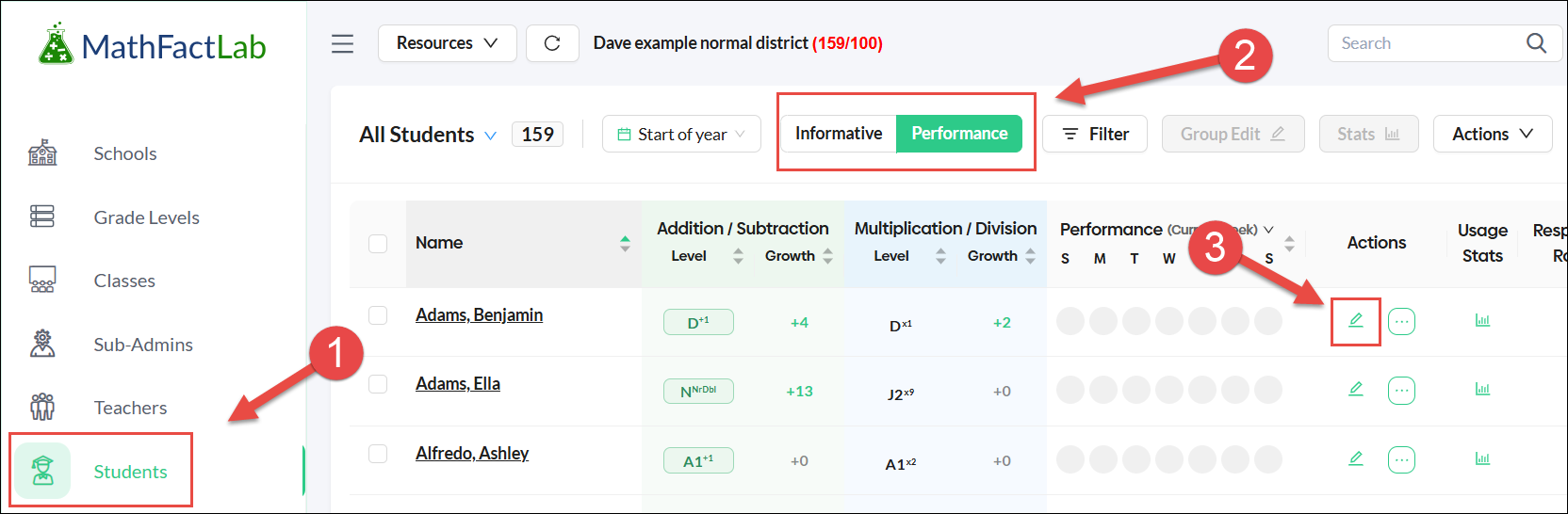Click Alfredo, Ashley's A1+1 level badge
This screenshot has height=514, width=1568.
698,460
